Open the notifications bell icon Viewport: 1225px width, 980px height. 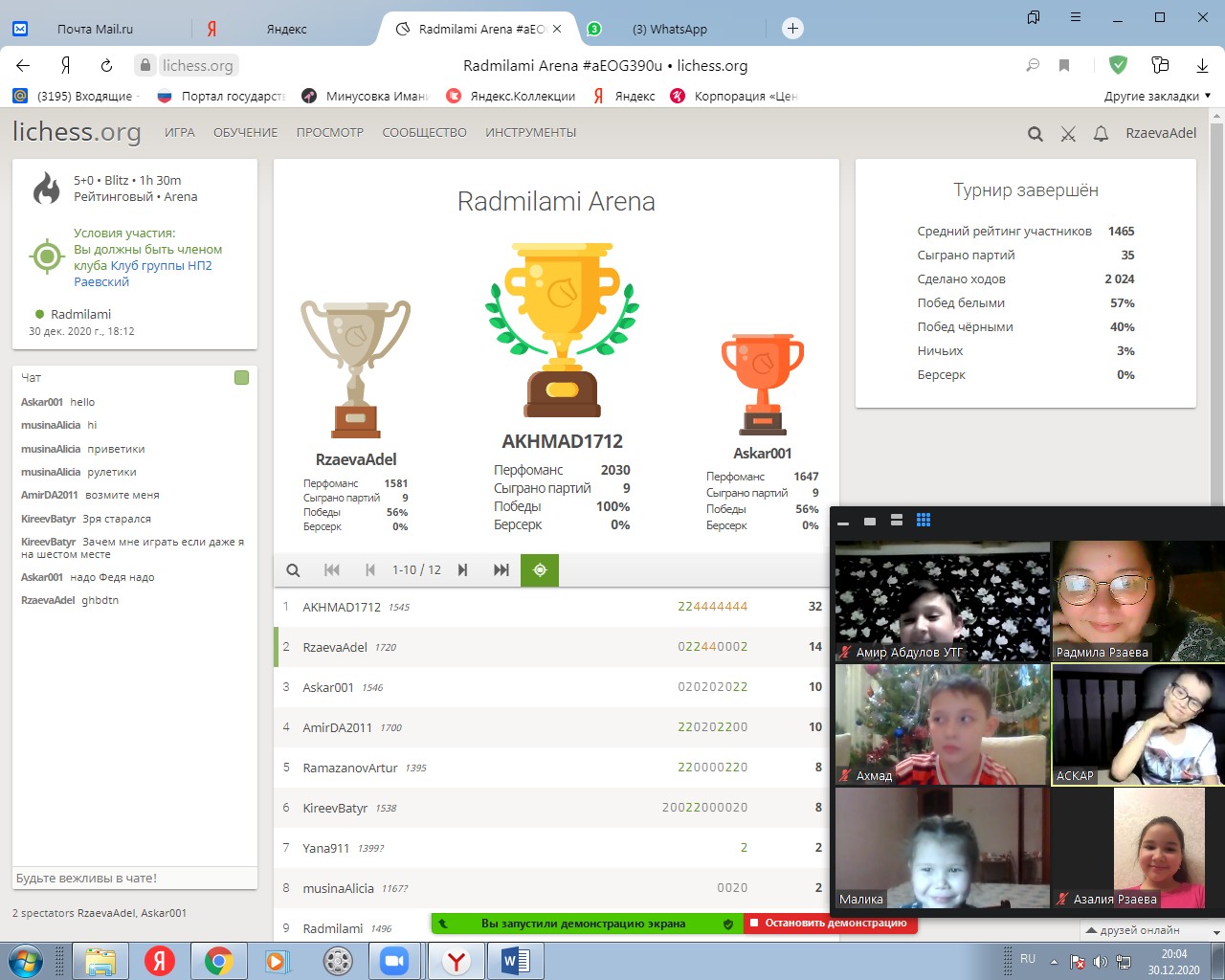click(x=1101, y=134)
